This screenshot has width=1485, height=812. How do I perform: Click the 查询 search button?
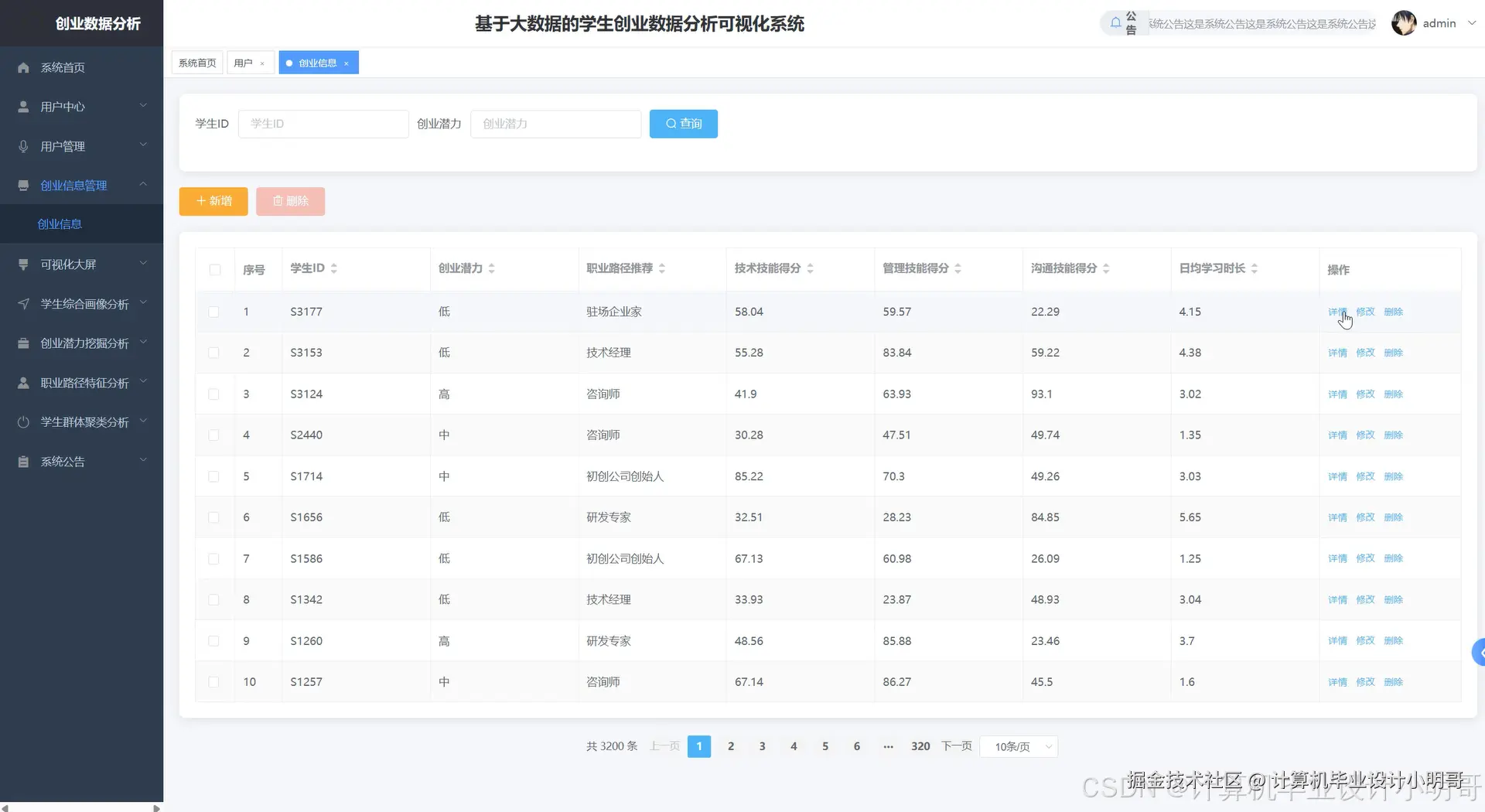tap(683, 124)
